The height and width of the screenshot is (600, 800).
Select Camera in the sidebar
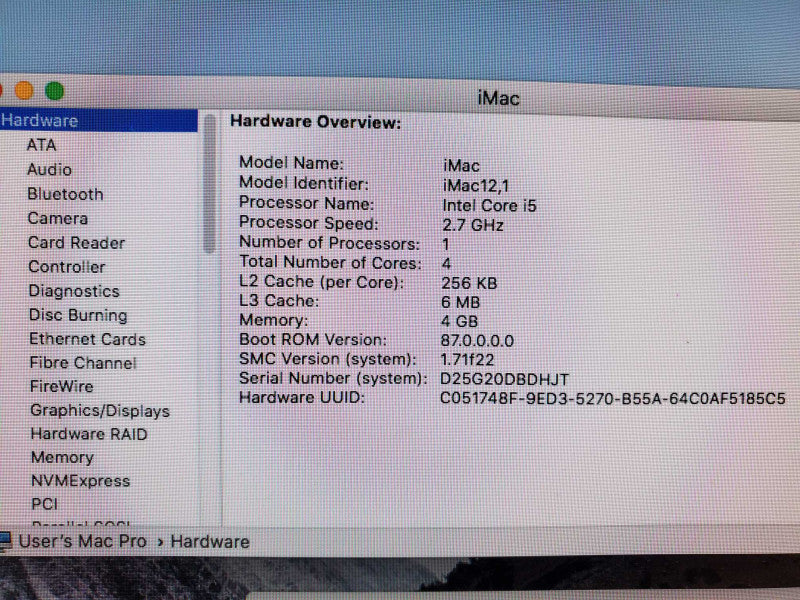[x=58, y=218]
